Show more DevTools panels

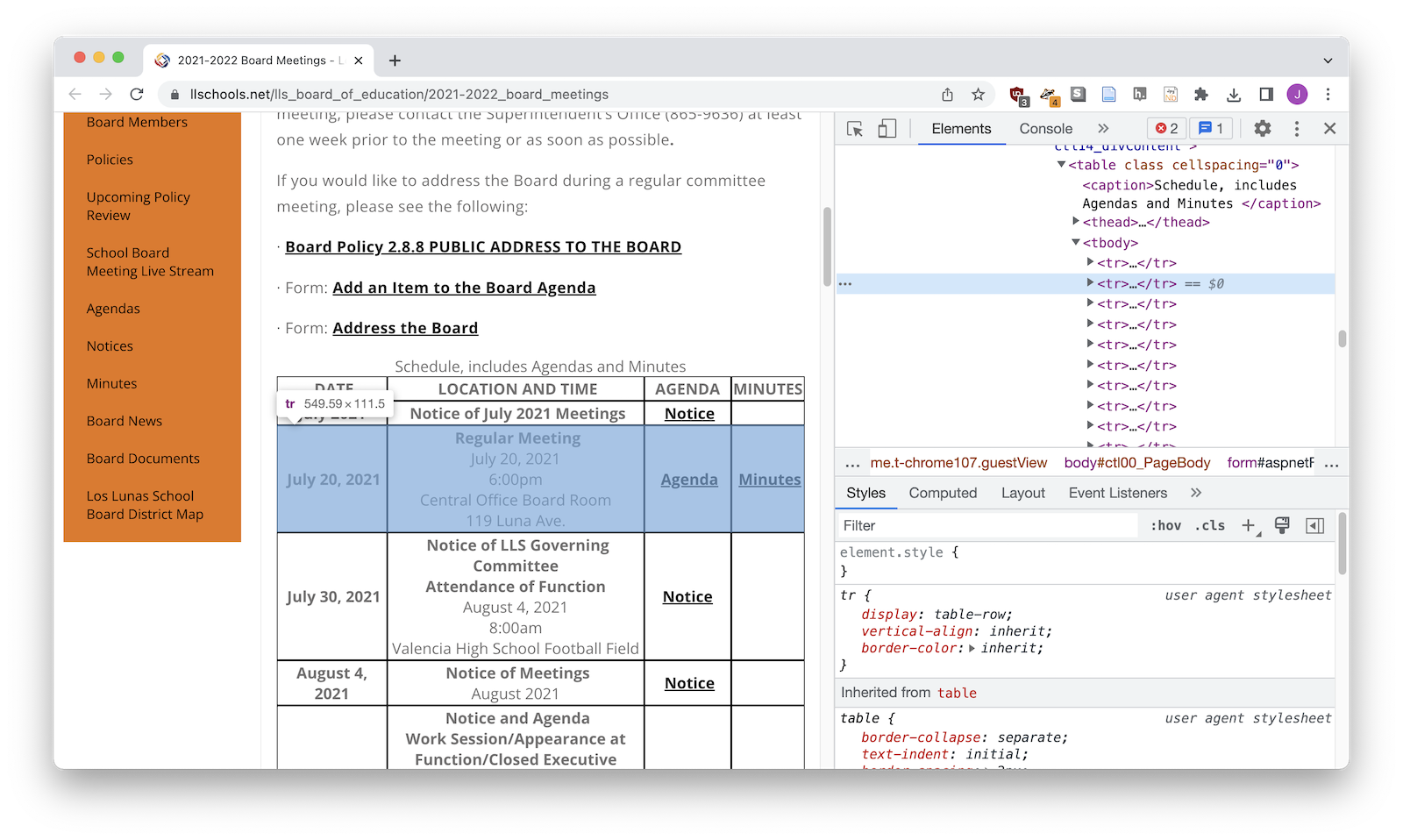[x=1103, y=129]
